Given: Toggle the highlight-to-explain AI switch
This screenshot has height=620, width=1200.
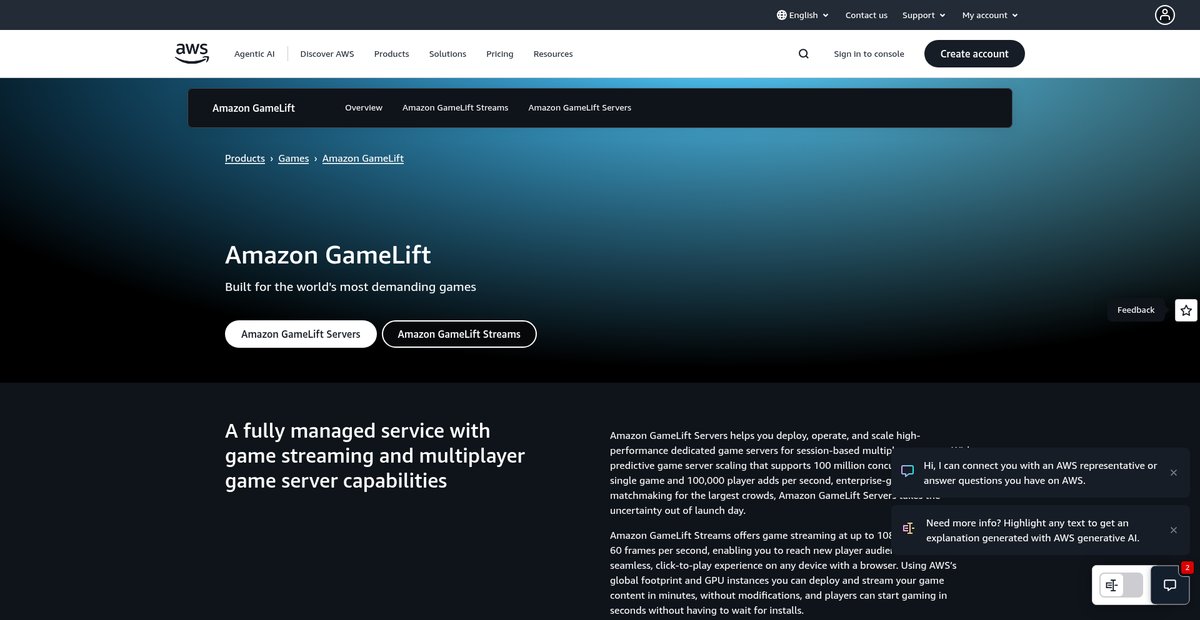Looking at the screenshot, I should [1121, 585].
